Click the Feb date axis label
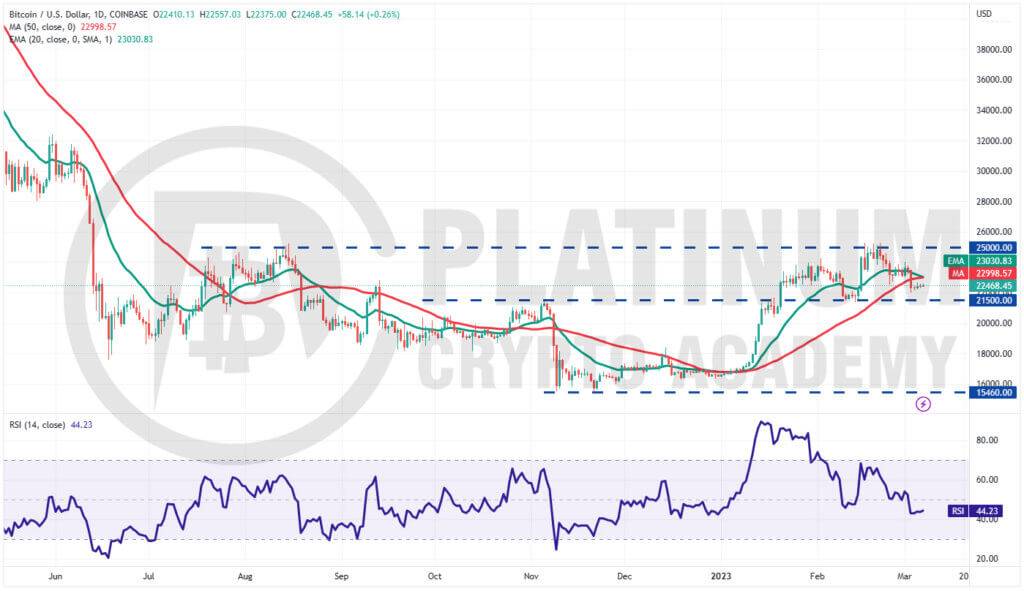This screenshot has width=1024, height=591. click(x=817, y=576)
